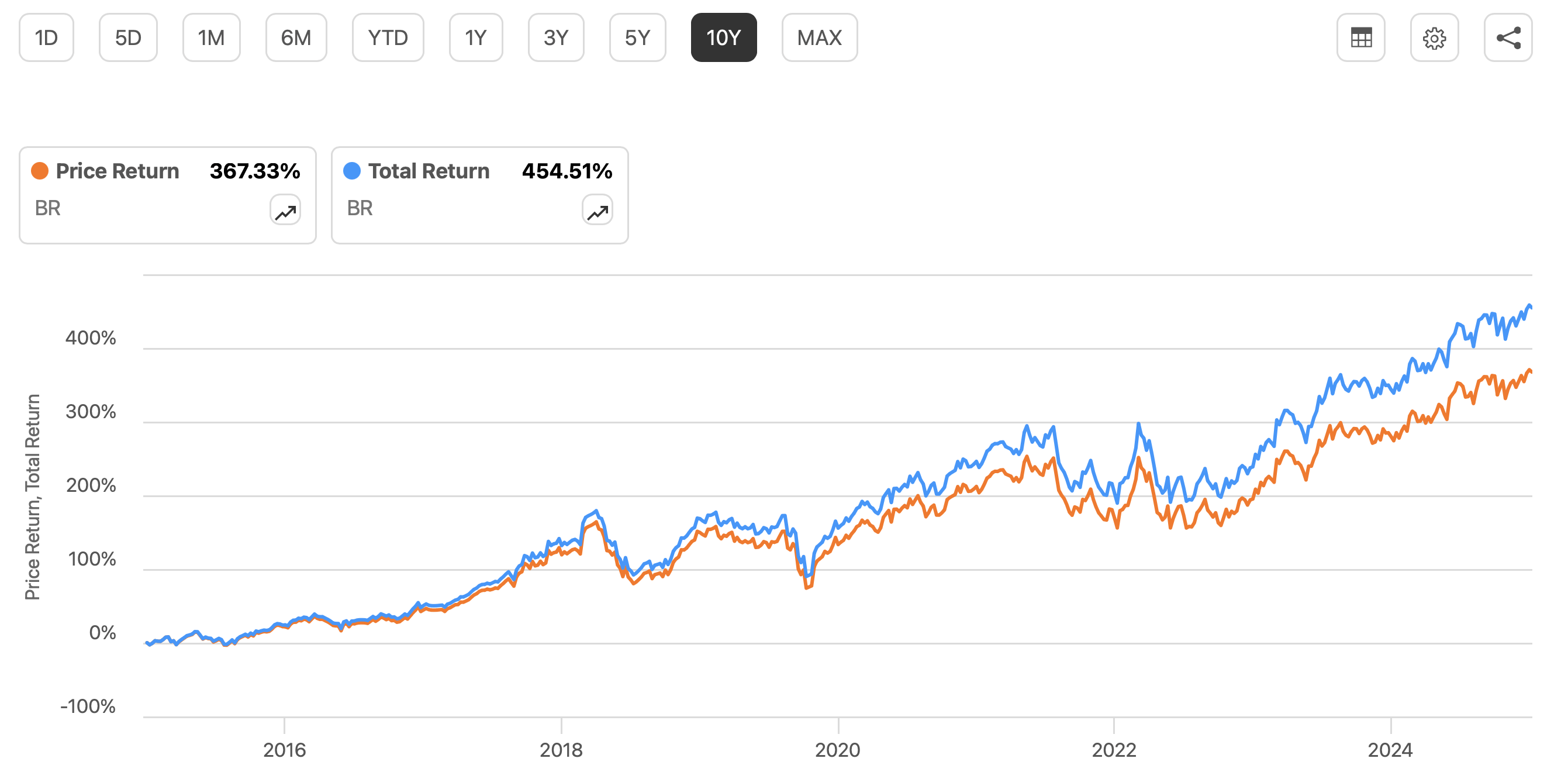This screenshot has width=1568, height=779.
Task: Click the 1D range button
Action: pos(46,38)
